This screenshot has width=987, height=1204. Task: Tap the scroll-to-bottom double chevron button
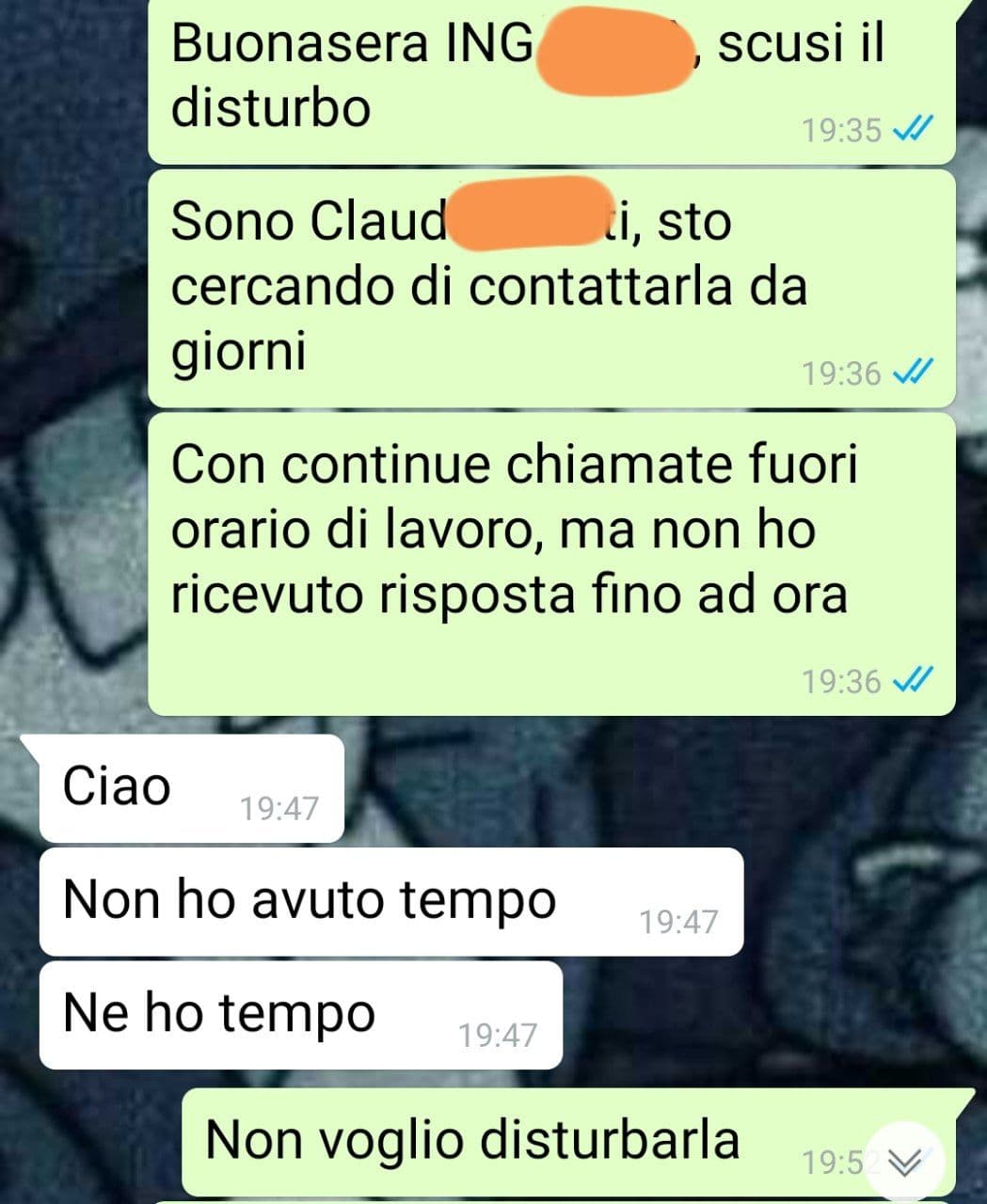pos(904,1164)
